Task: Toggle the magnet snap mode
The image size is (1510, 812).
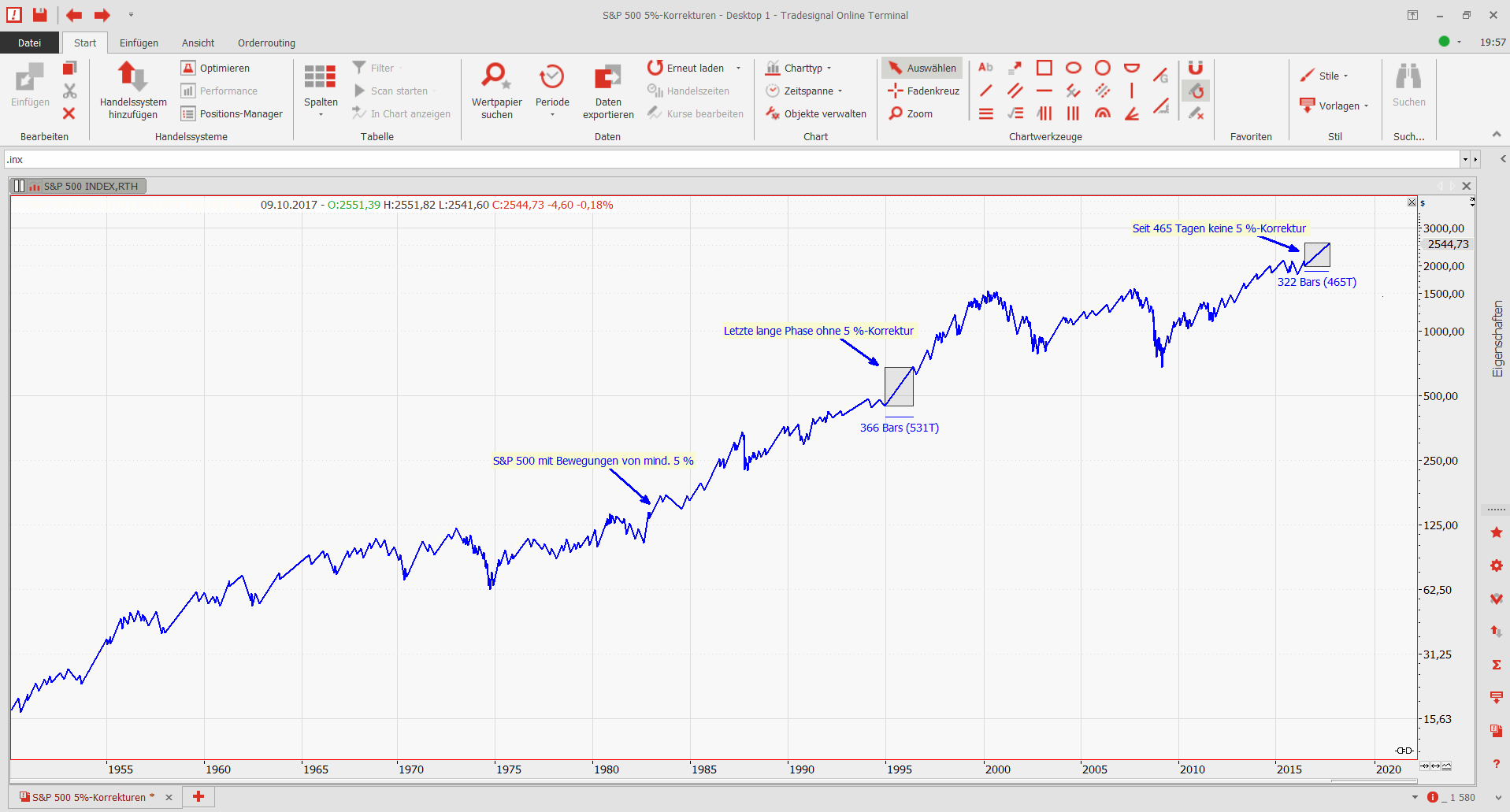Action: click(1195, 68)
